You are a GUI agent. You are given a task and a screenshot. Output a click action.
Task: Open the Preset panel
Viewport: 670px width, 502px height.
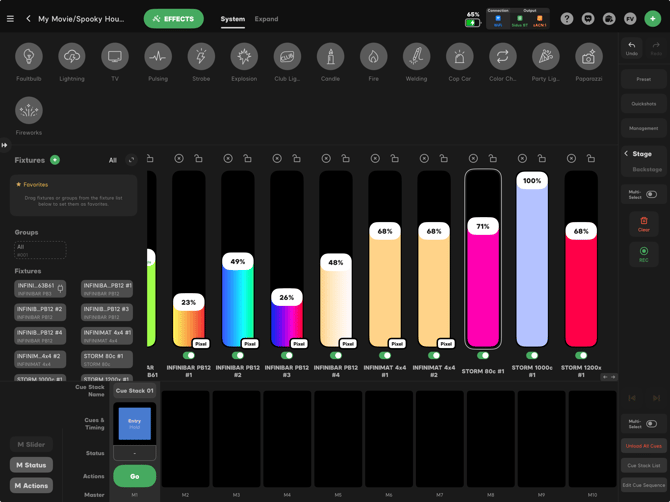(644, 79)
